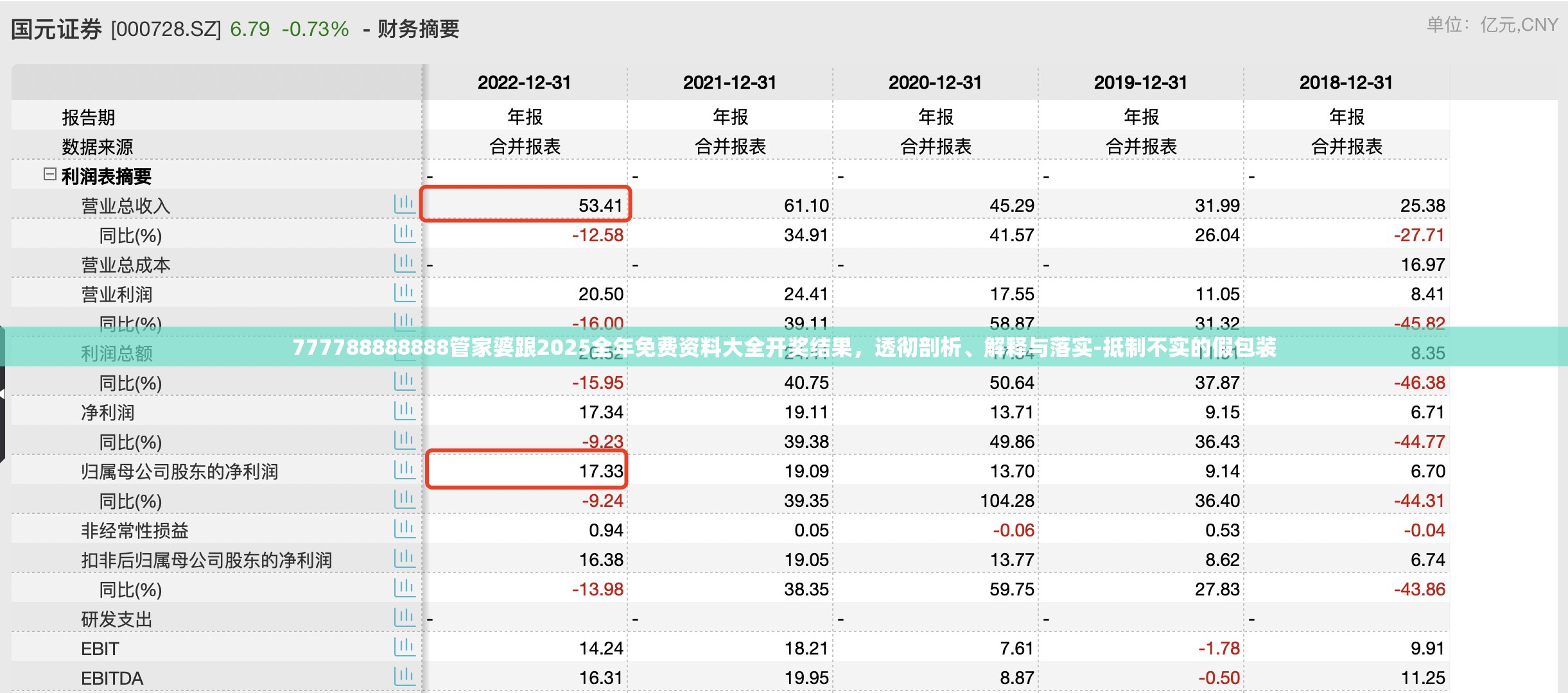This screenshot has height=693, width=1568.
Task: Open chart icon for 研发支出
Action: 405,618
